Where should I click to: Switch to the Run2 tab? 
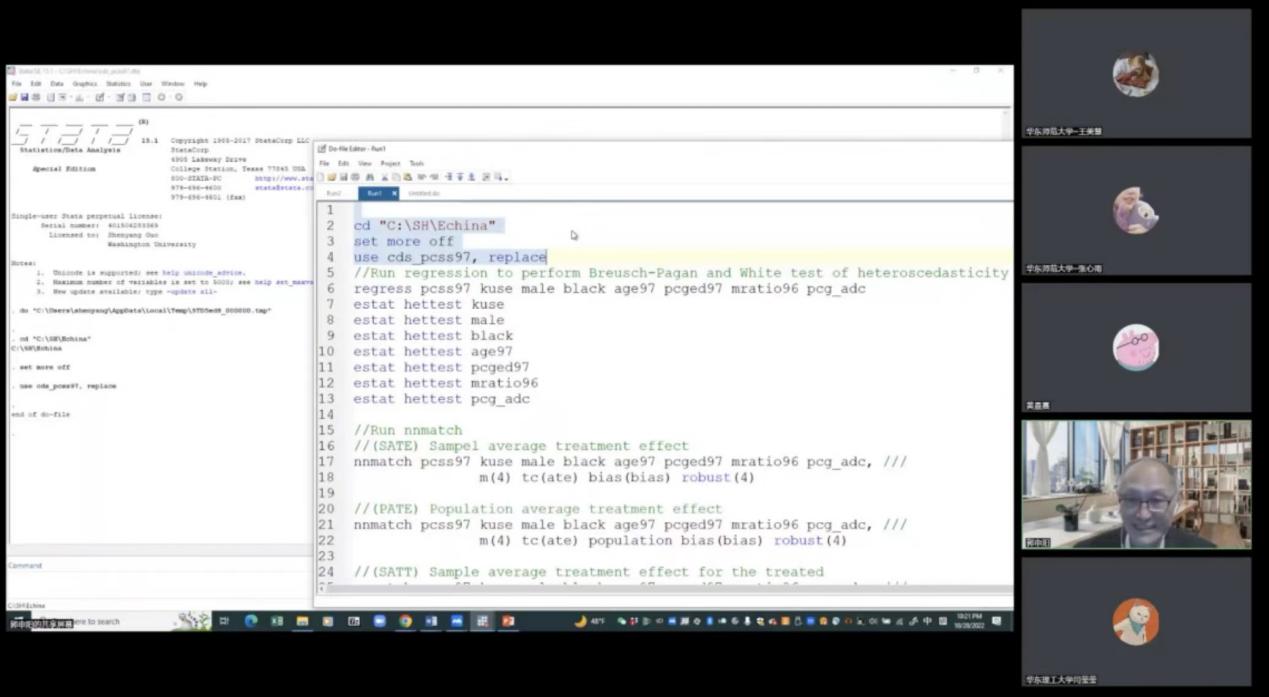334,193
